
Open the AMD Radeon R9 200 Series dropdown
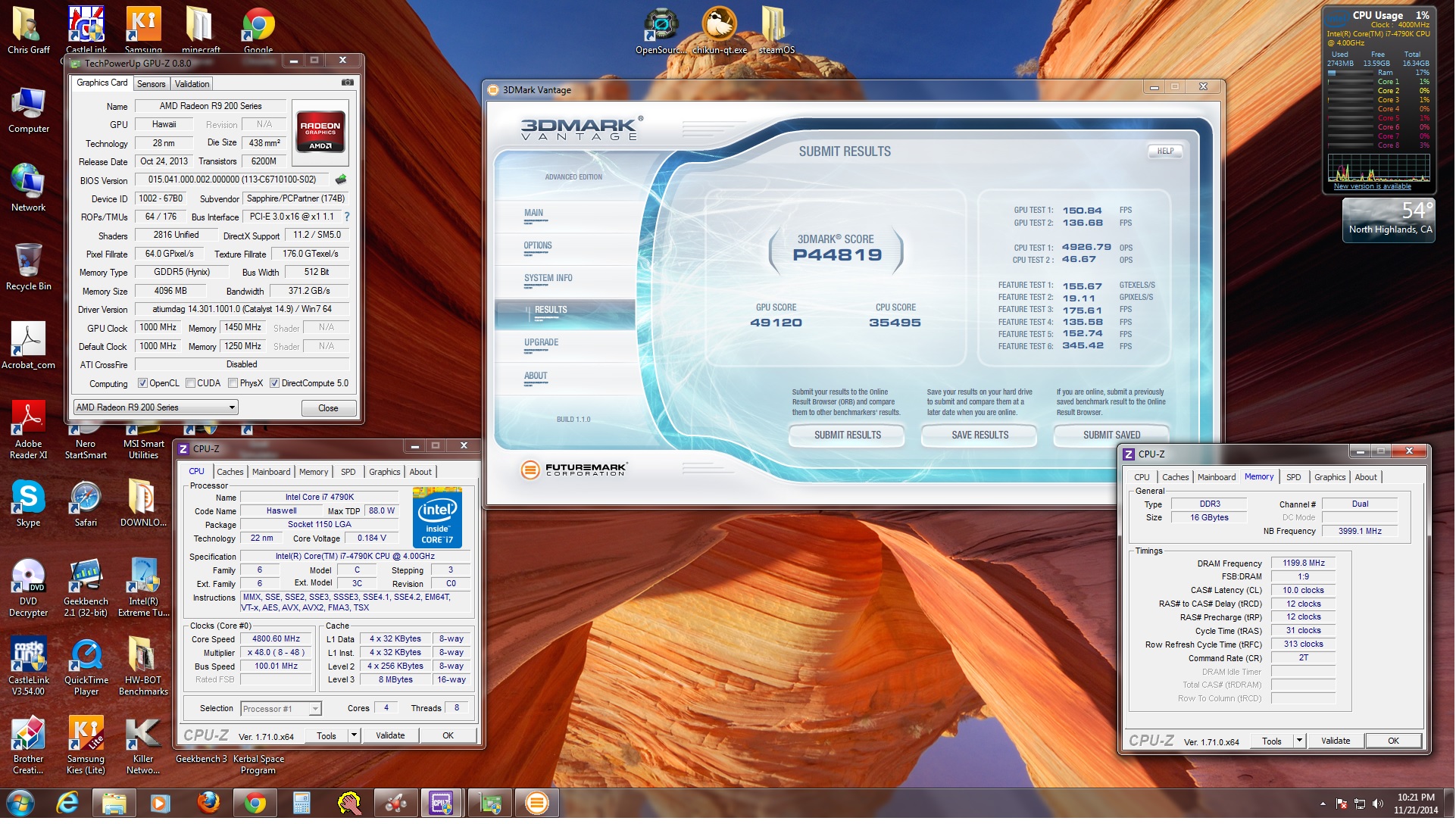click(x=156, y=407)
